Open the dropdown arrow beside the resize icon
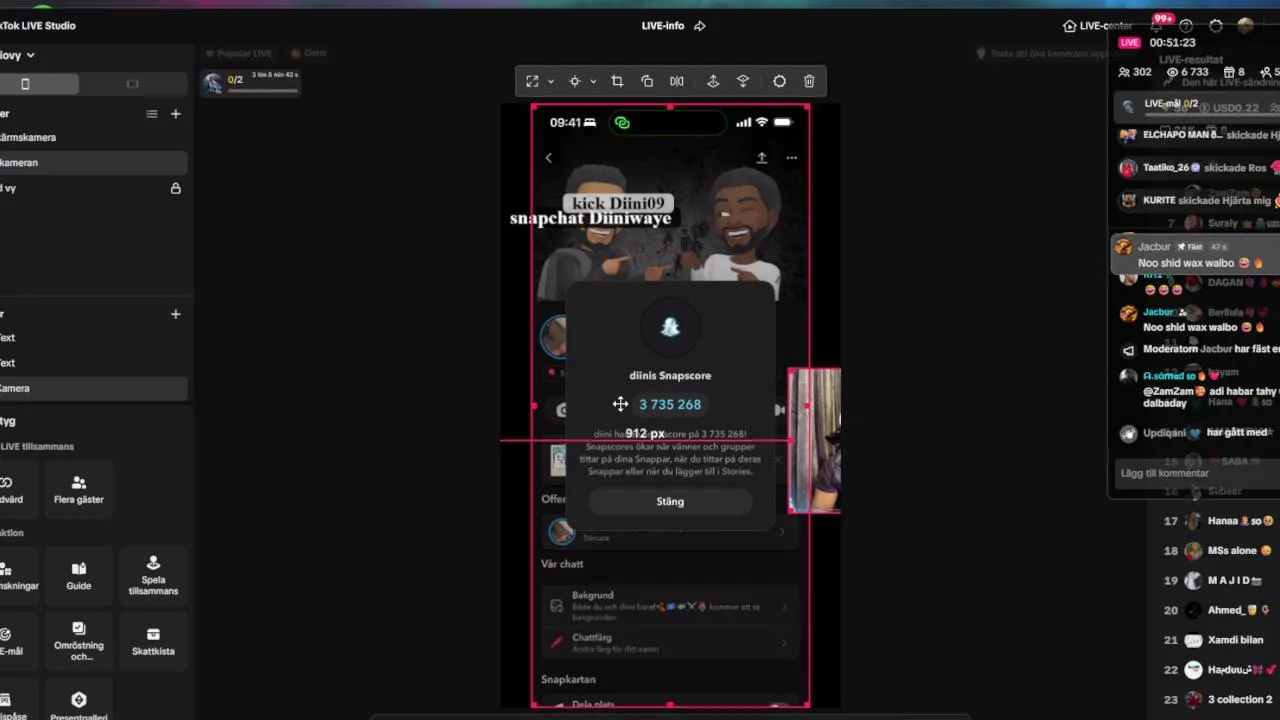 (550, 82)
